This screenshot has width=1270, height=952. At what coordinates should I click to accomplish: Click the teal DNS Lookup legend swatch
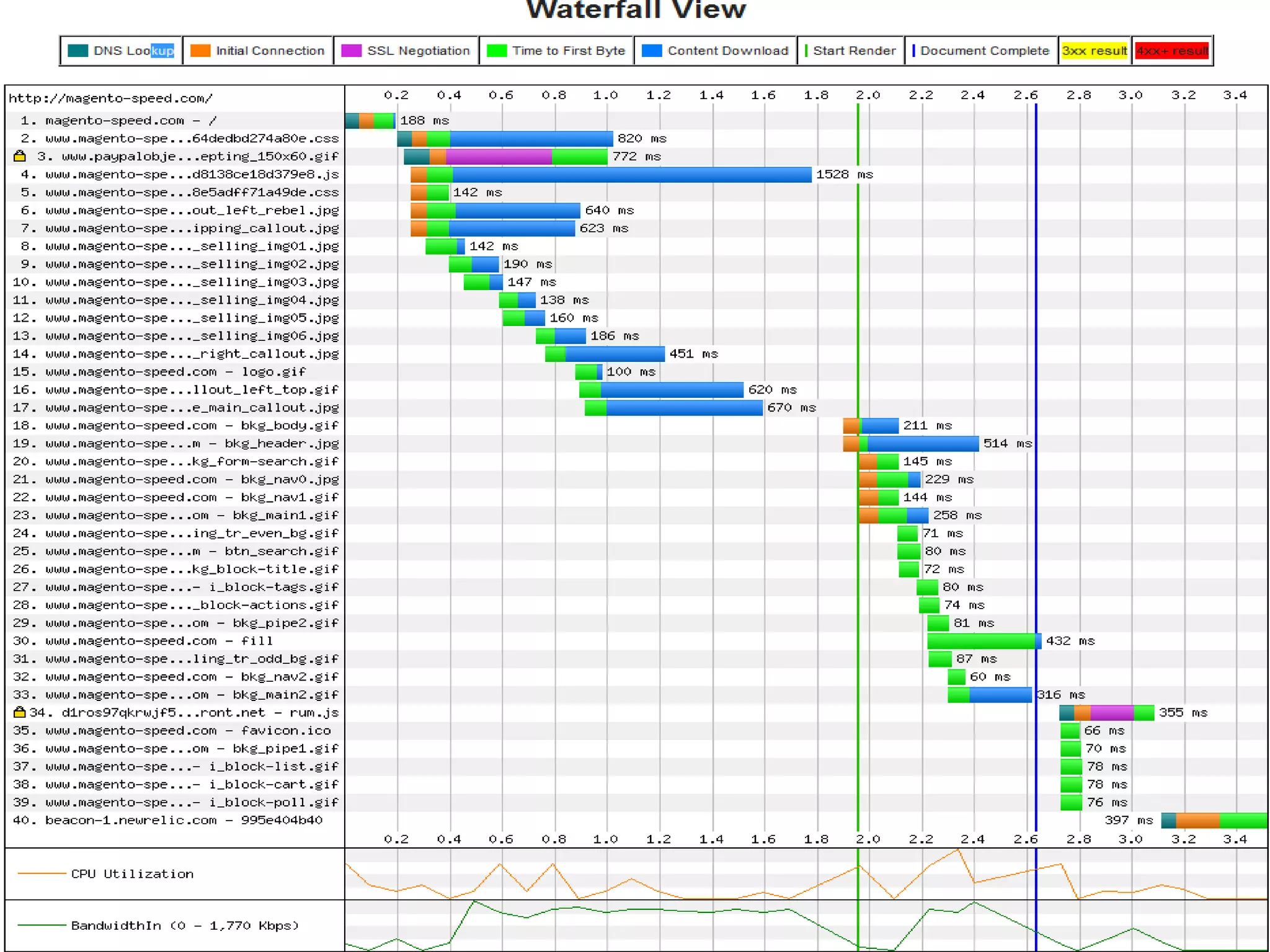(x=78, y=51)
